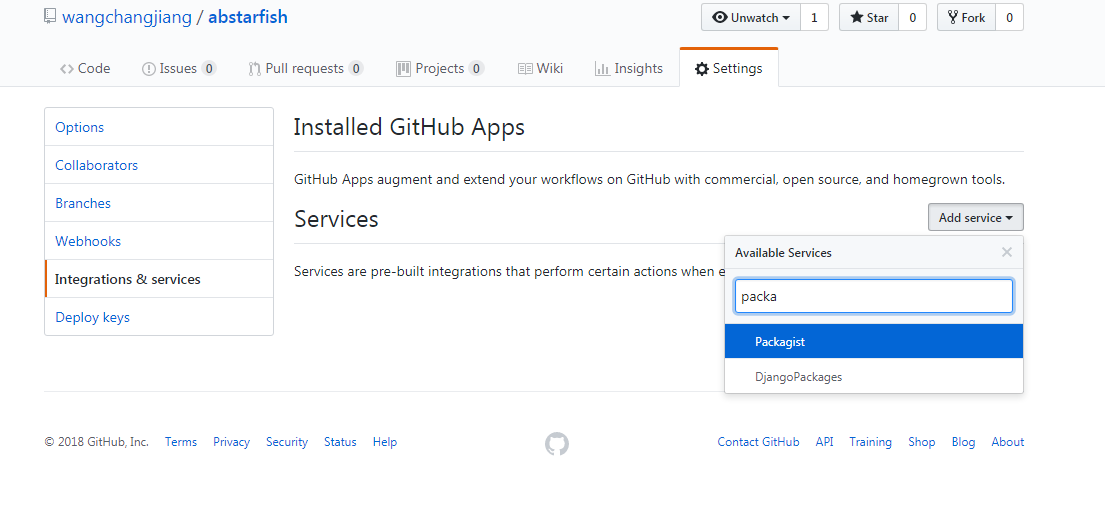Click the Services section heading
This screenshot has height=519, width=1105.
tap(336, 219)
